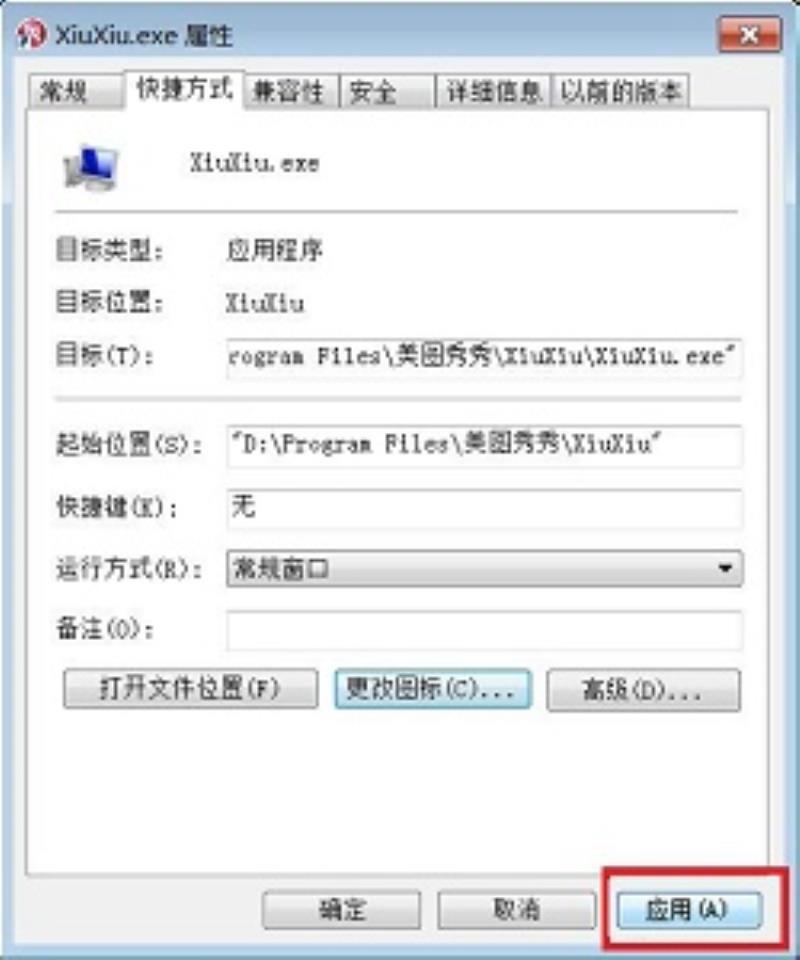The height and width of the screenshot is (960, 800).
Task: Click the XiuXiu title bar app icon
Action: click(32, 34)
